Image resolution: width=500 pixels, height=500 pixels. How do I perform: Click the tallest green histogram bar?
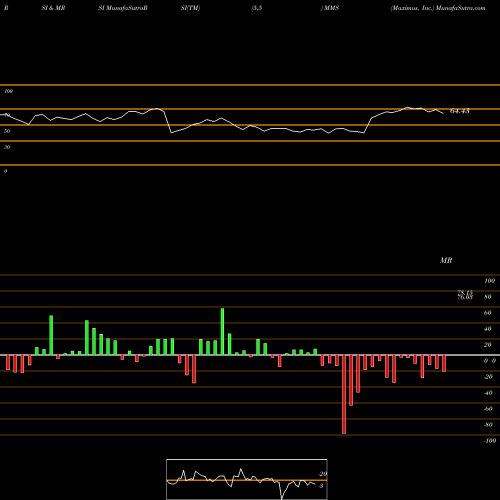click(x=222, y=332)
